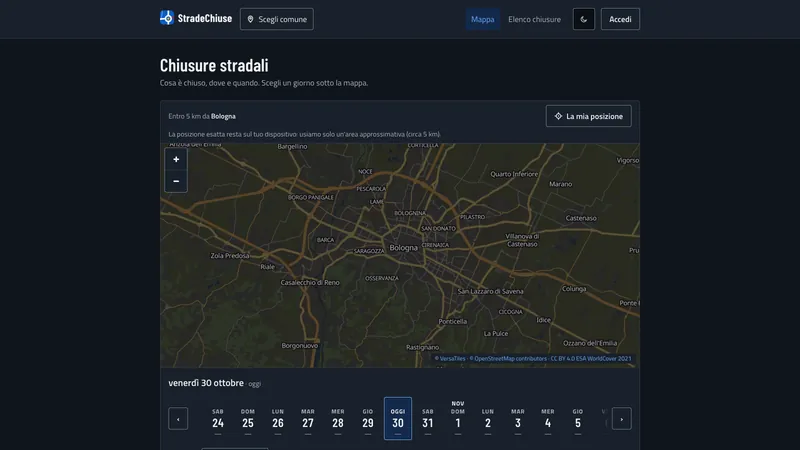Image resolution: width=800 pixels, height=450 pixels.
Task: Click Bologna label on the map
Action: 403,247
